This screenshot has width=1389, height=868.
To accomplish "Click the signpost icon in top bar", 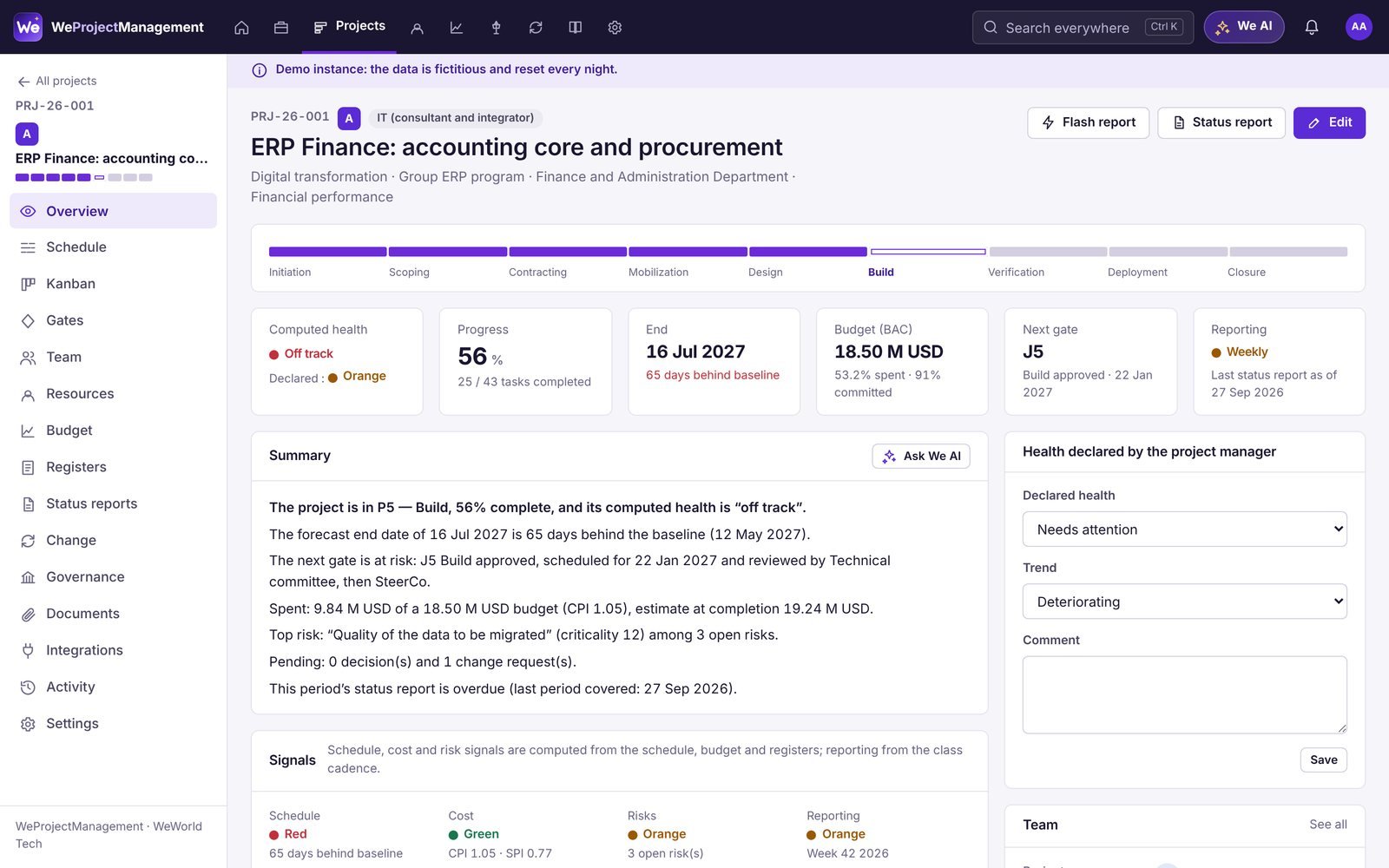I will point(497,27).
